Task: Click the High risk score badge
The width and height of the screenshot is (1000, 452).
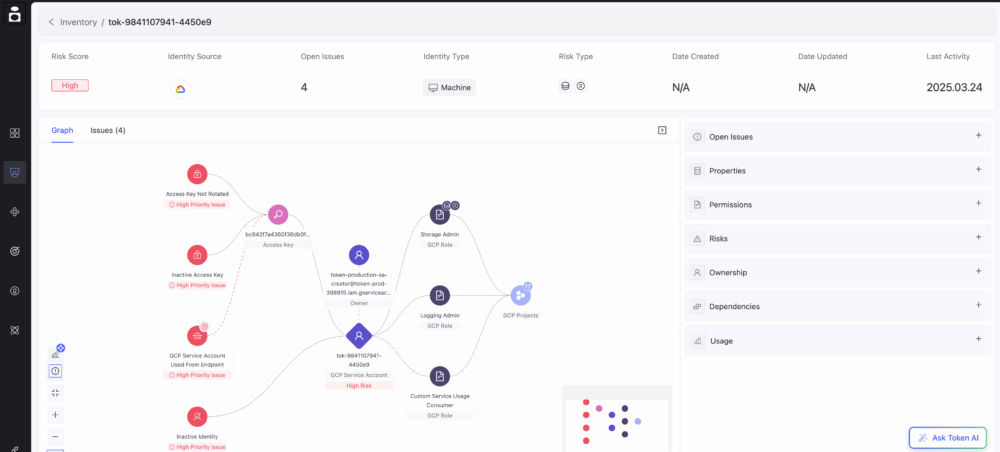Action: (70, 85)
